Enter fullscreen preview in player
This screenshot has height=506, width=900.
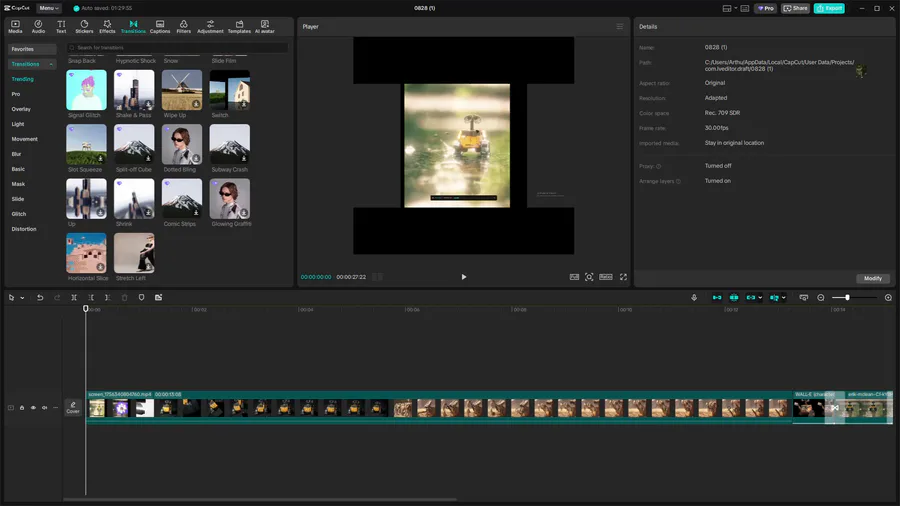pyautogui.click(x=623, y=277)
